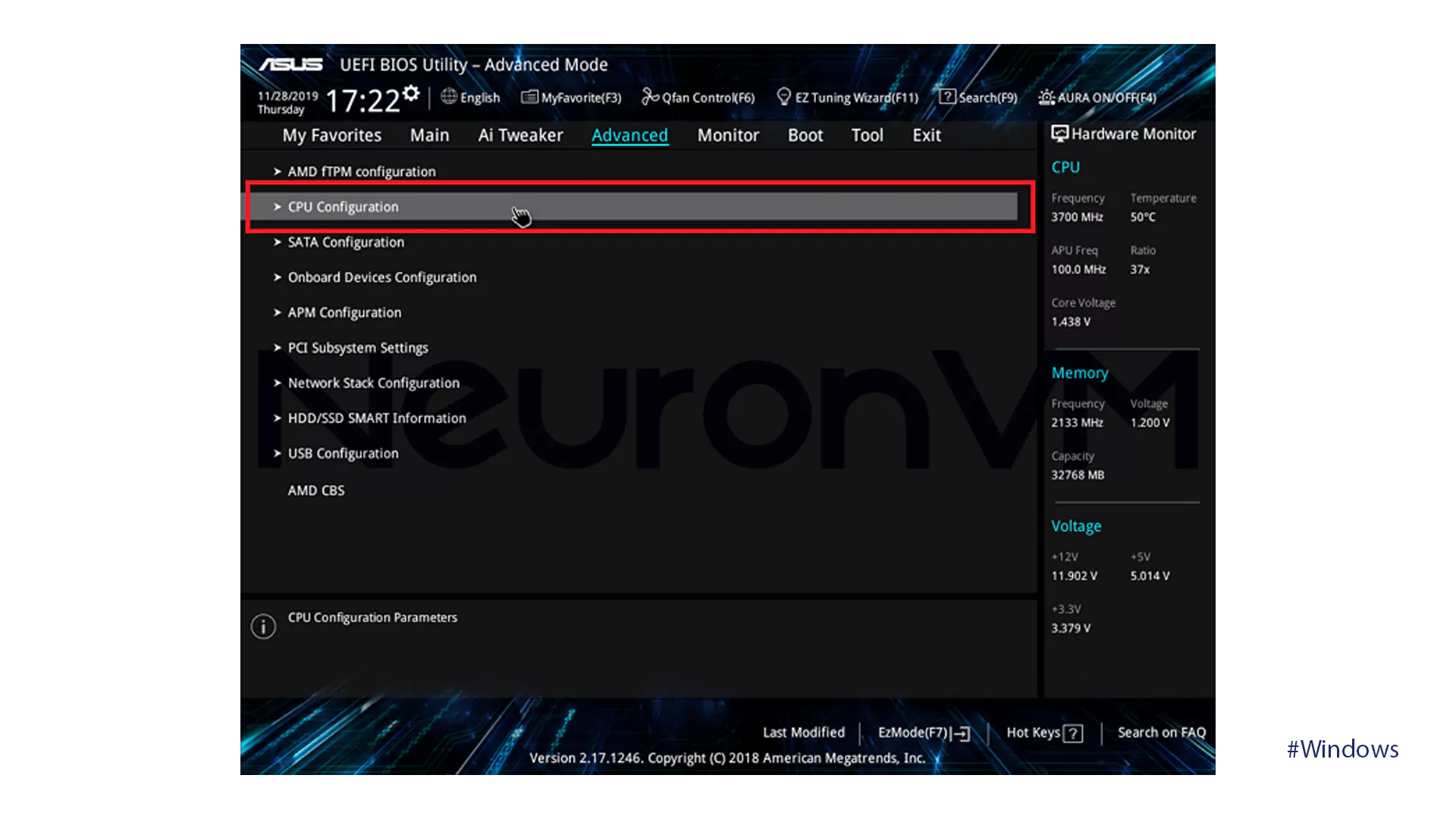Open AMD fTPM configuration entry

[x=362, y=172]
